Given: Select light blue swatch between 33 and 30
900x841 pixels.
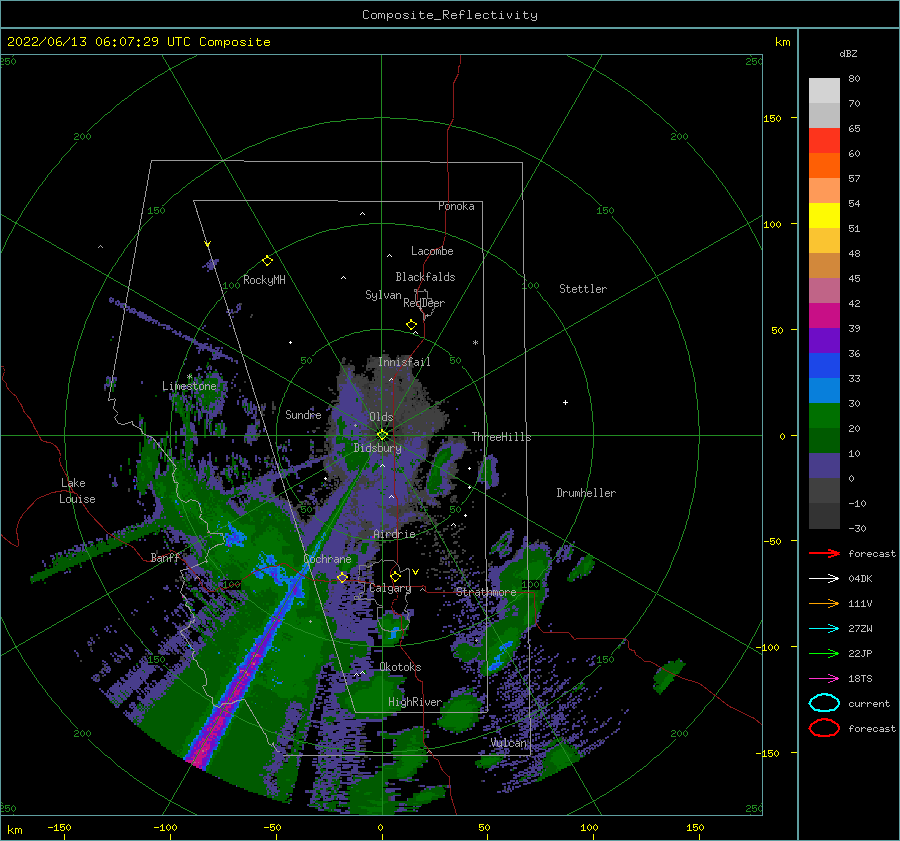Looking at the screenshot, I should [824, 390].
